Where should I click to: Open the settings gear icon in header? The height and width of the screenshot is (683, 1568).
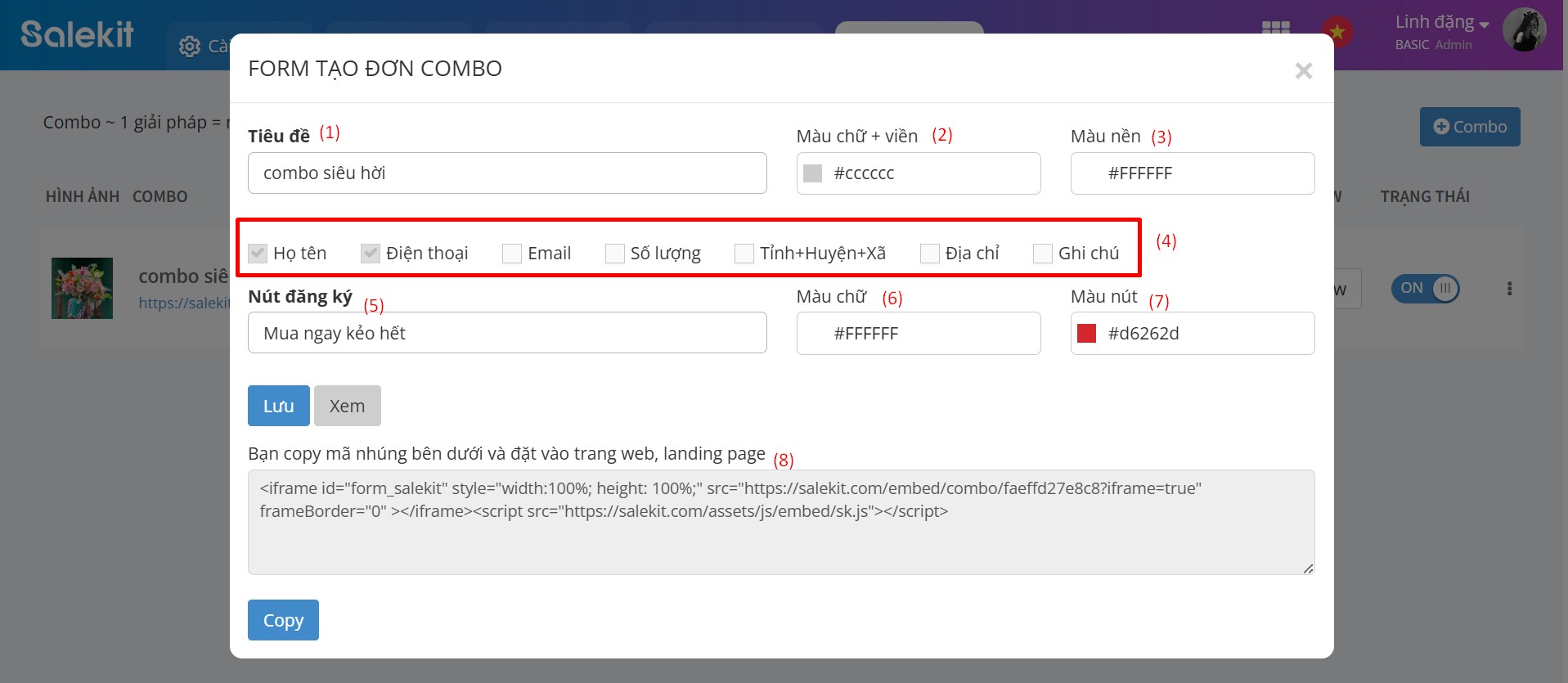pyautogui.click(x=190, y=47)
